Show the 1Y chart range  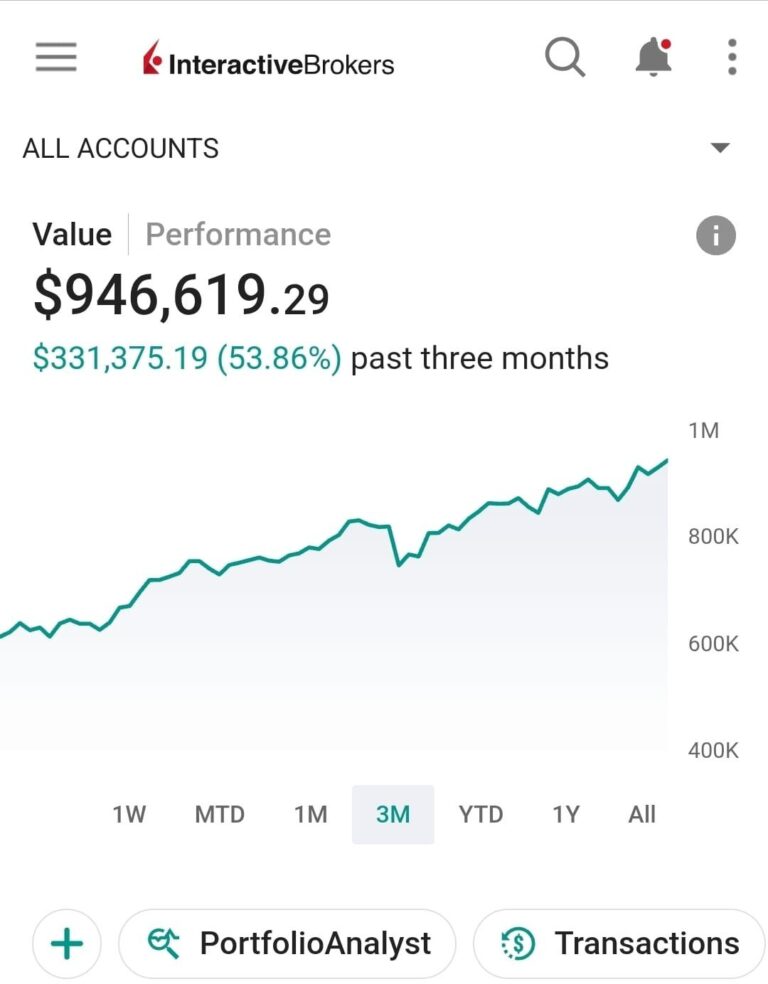pyautogui.click(x=565, y=814)
